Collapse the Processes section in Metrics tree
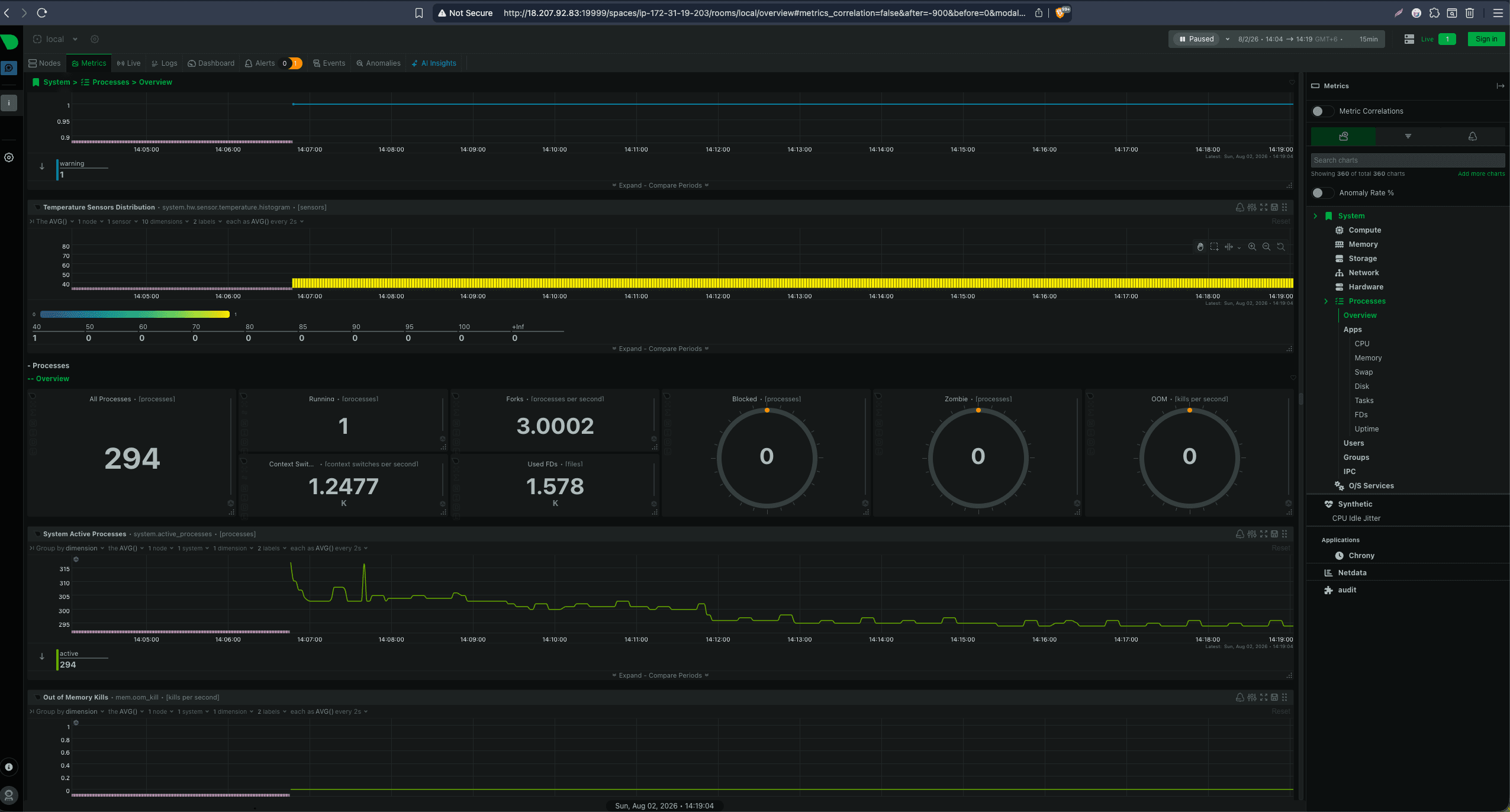 [x=1326, y=301]
